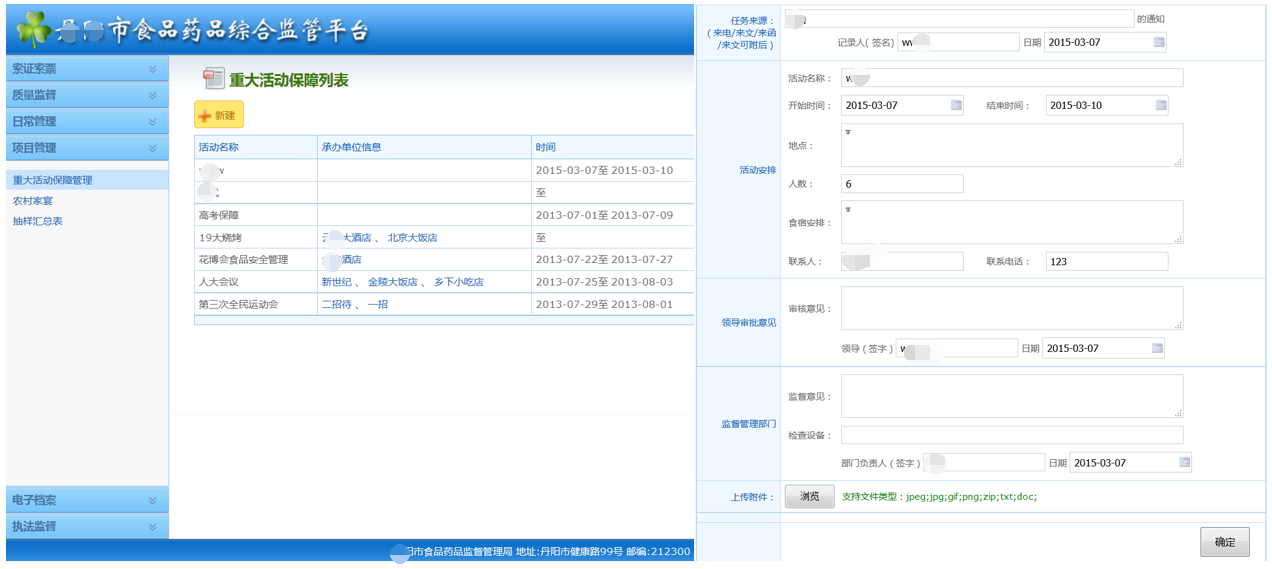This screenshot has height=569, width=1272.
Task: Click the 北京大饭店 link
Action: coord(412,238)
